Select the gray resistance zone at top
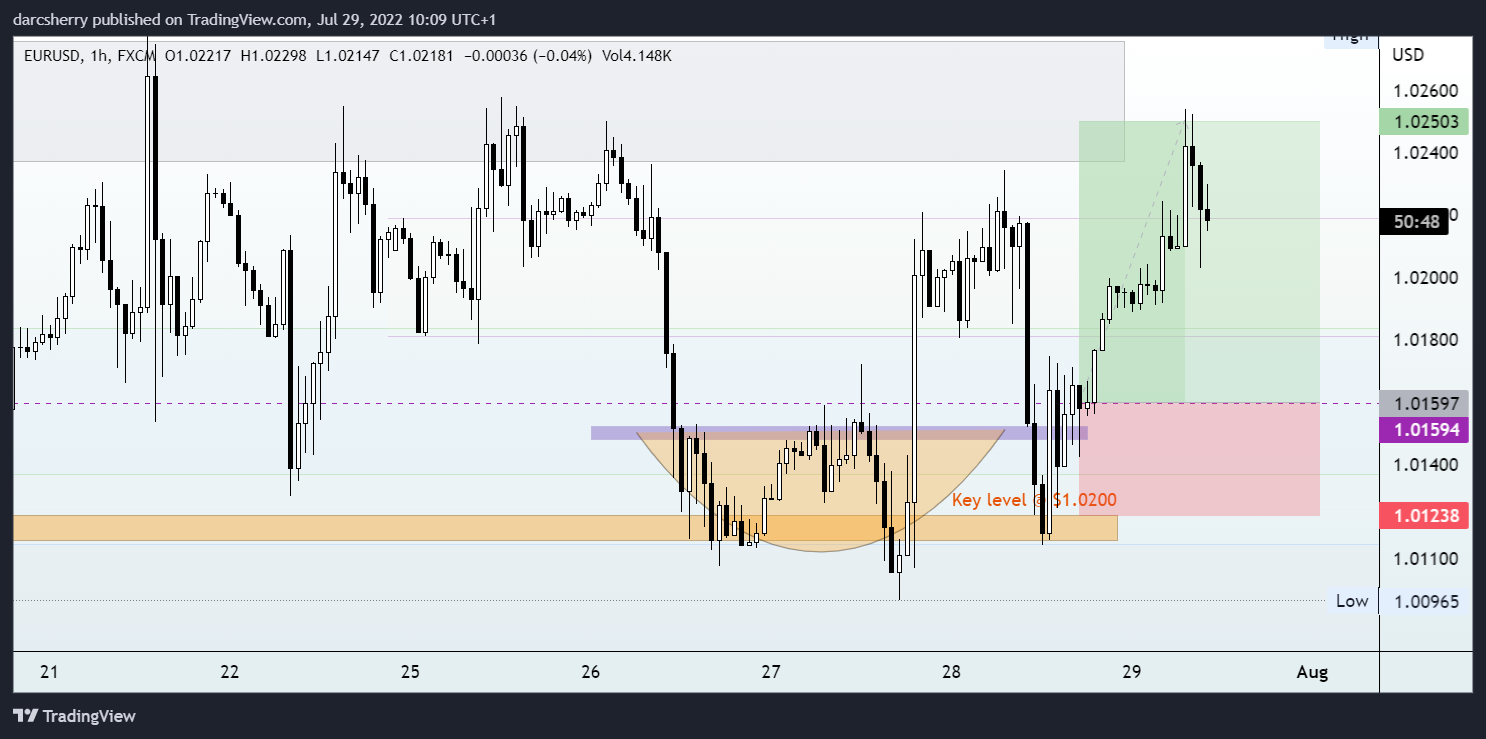The height and width of the screenshot is (739, 1486). click(568, 101)
